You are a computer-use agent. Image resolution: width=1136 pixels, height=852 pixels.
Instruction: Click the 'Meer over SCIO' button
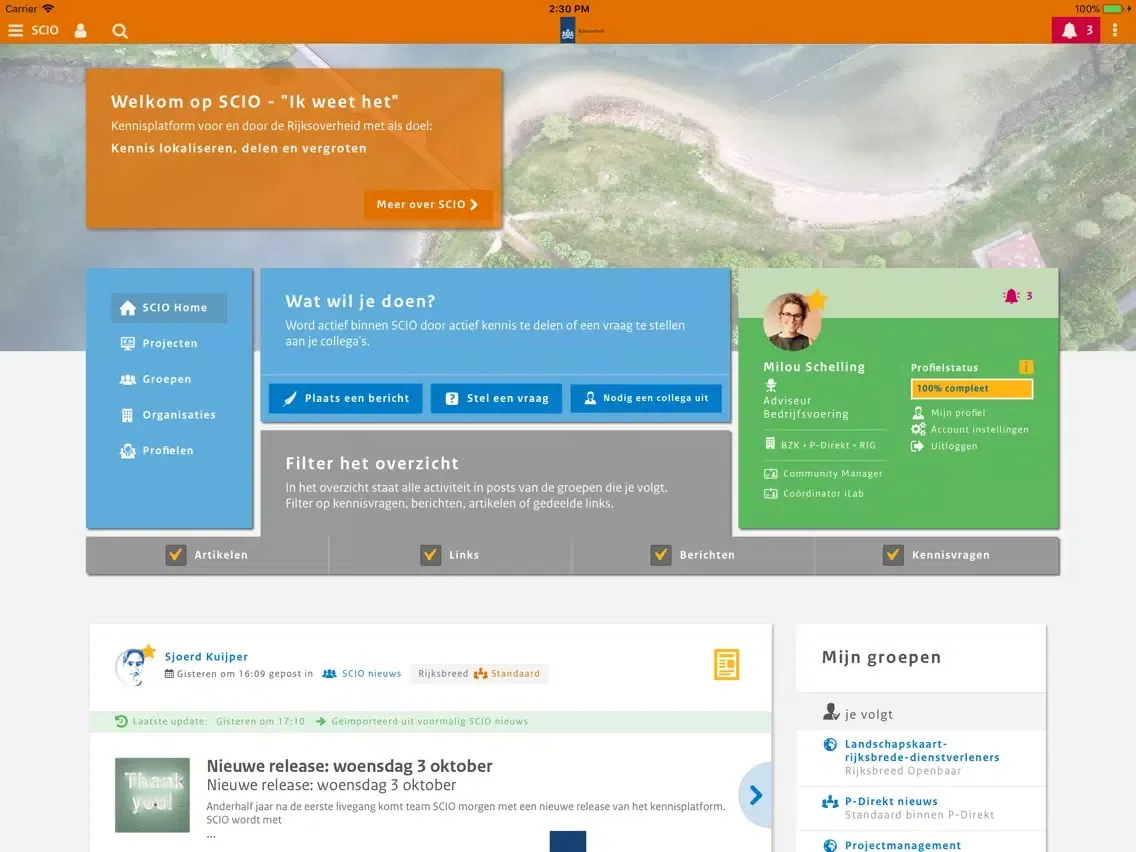tap(428, 205)
